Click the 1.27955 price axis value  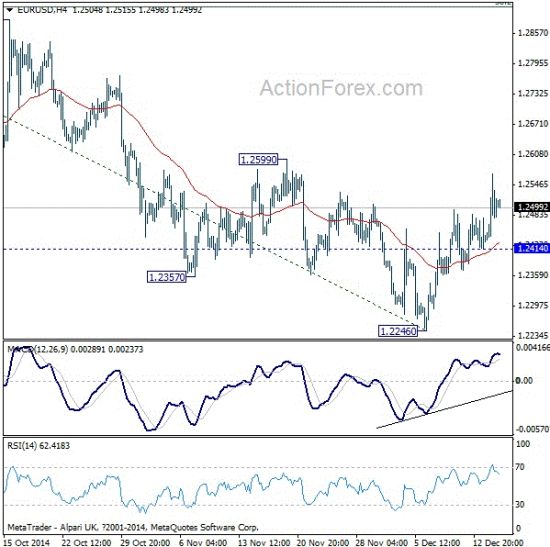[532, 63]
